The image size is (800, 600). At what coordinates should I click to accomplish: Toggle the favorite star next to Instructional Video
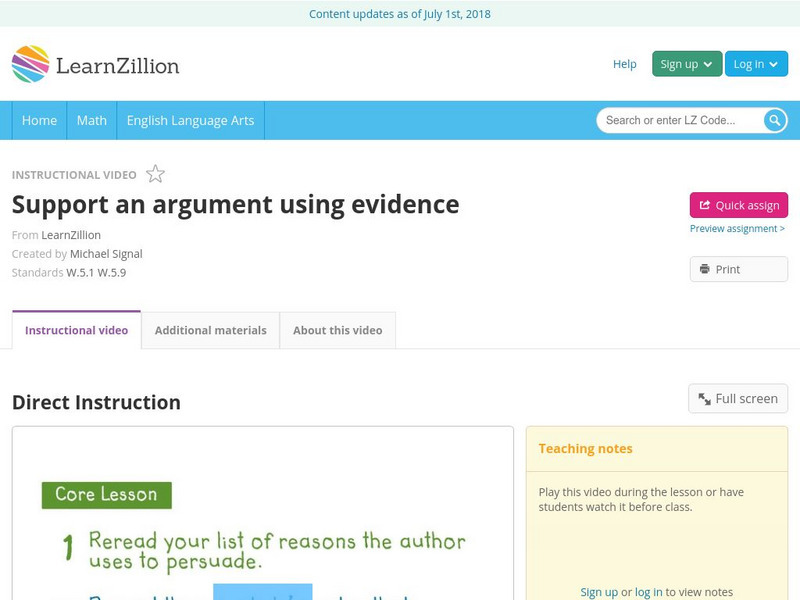[x=156, y=173]
